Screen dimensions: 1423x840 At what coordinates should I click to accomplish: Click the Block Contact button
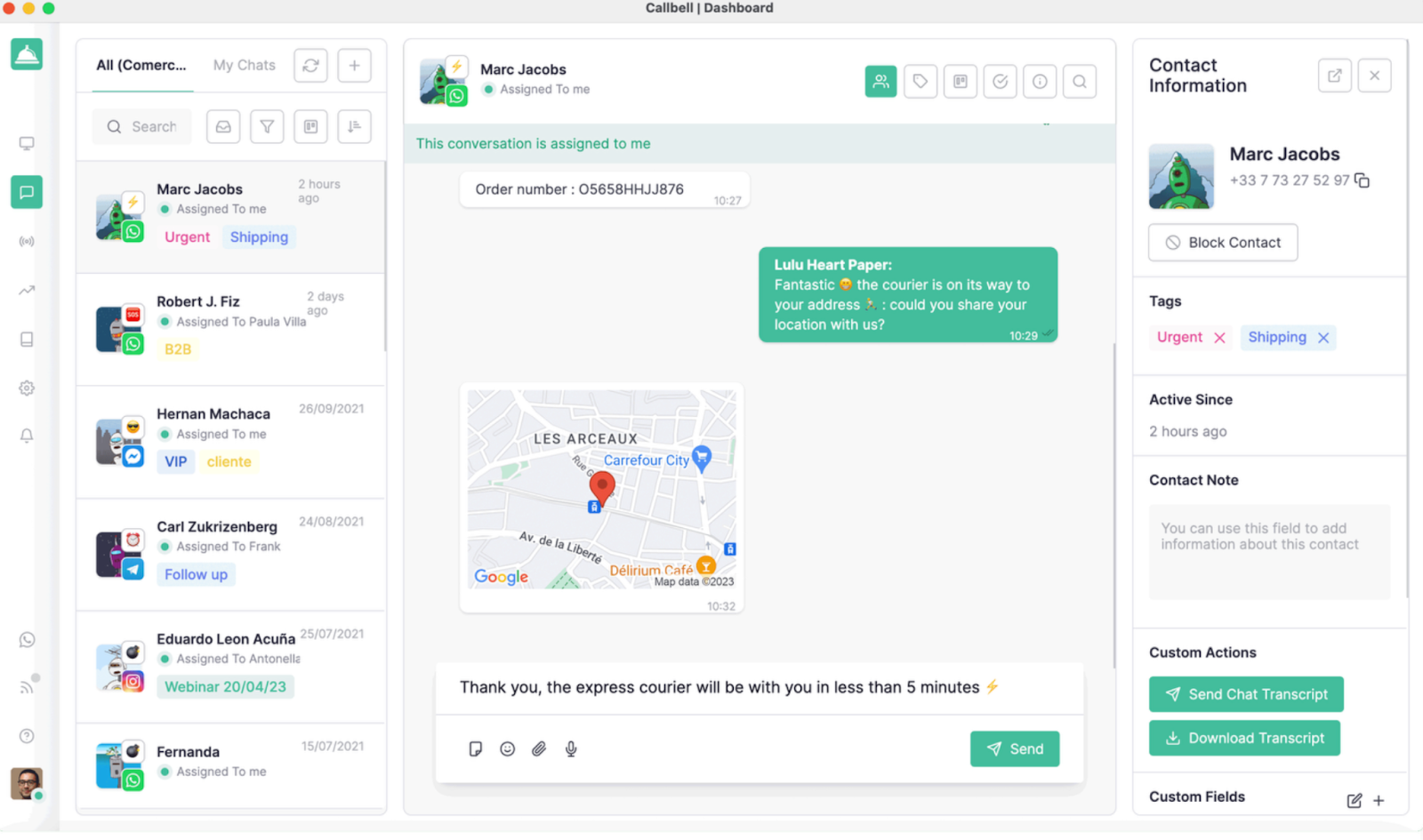[x=1223, y=243]
